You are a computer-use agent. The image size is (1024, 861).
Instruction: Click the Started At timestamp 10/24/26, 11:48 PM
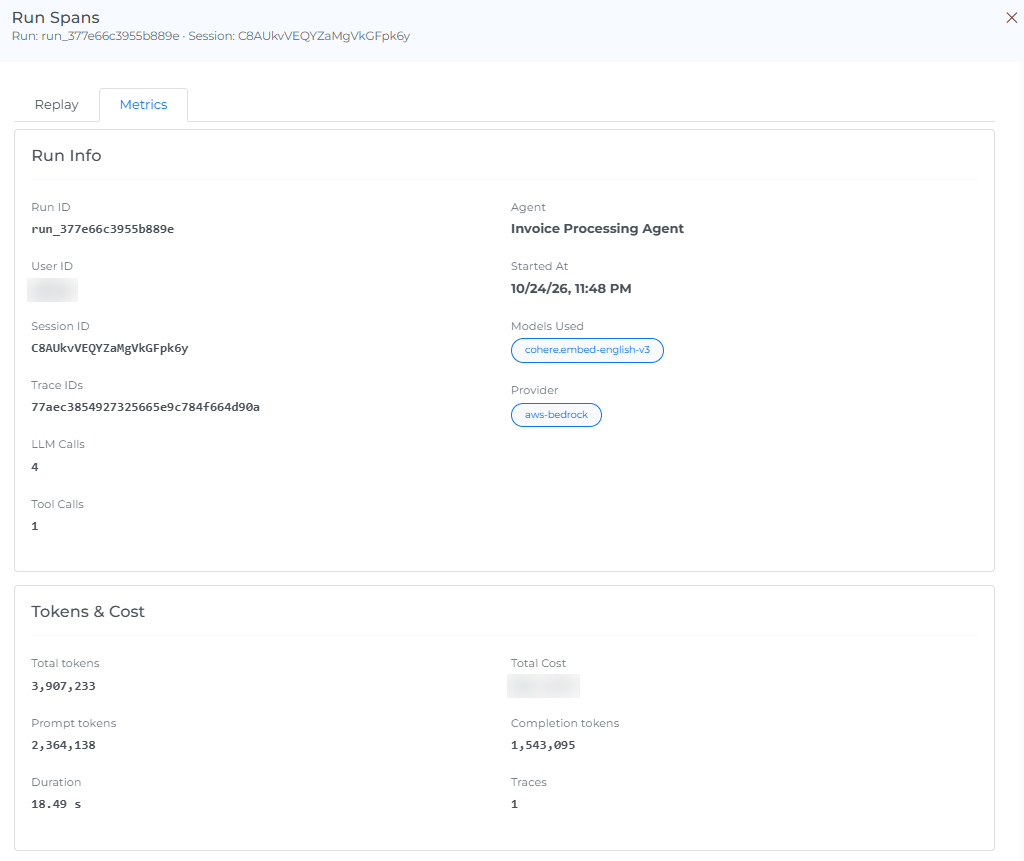(571, 289)
